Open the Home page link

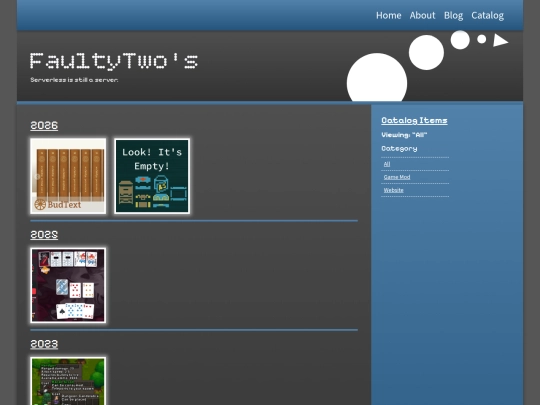[x=388, y=15]
